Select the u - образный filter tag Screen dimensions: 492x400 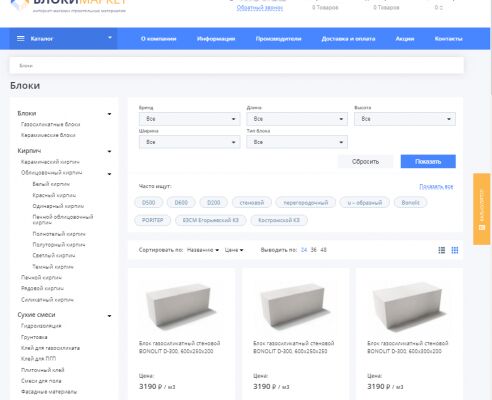(365, 203)
